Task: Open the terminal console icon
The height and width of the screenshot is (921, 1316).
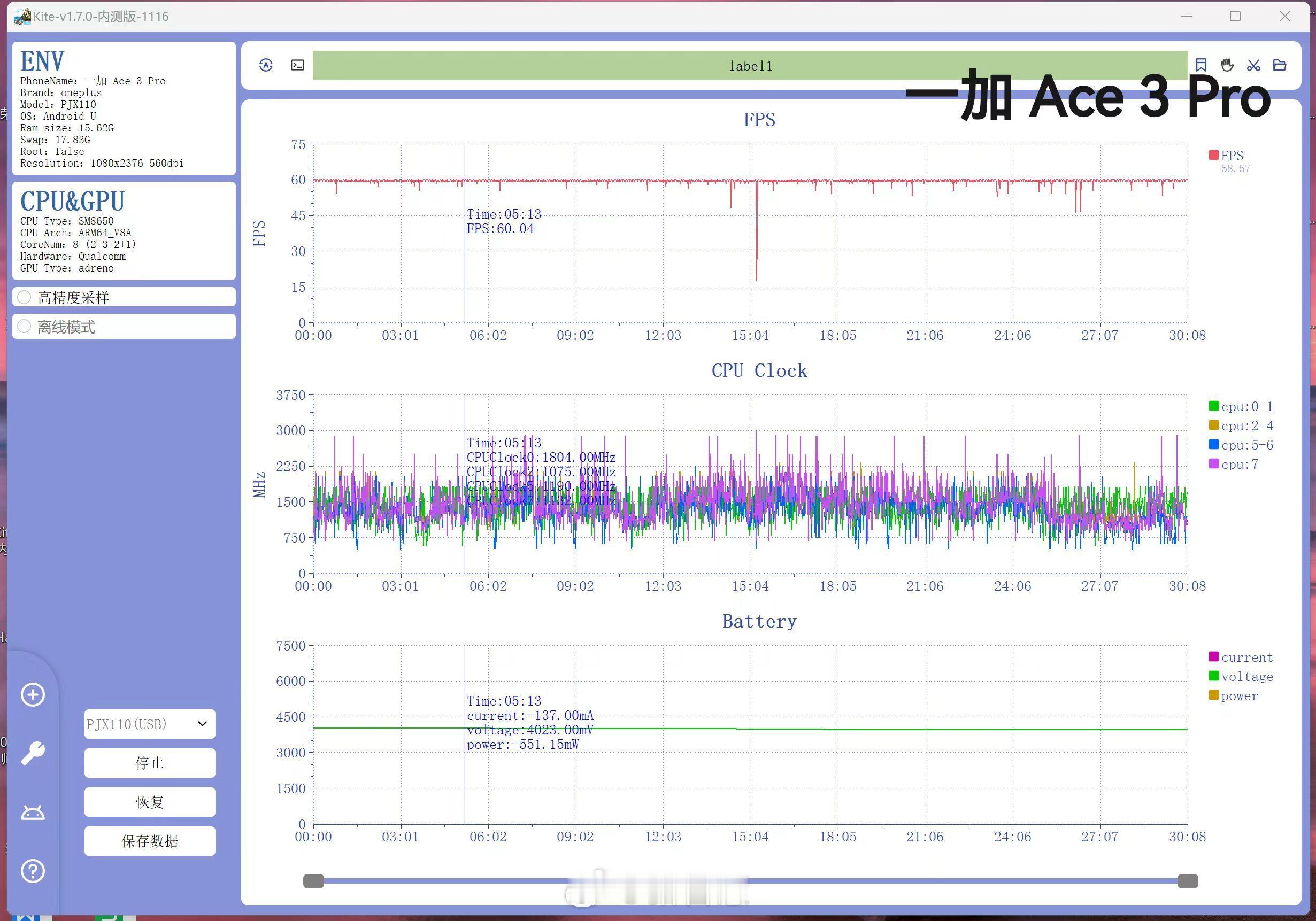Action: 297,65
